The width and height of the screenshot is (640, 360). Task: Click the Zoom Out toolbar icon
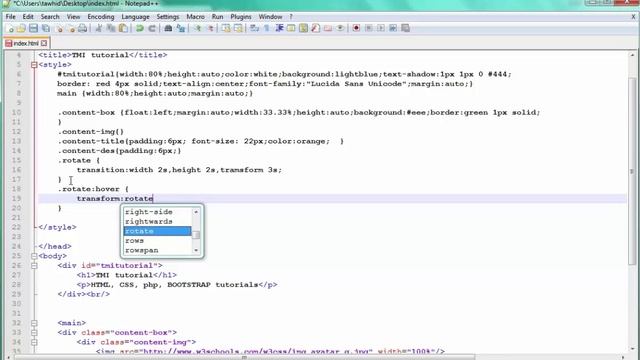[210, 28]
